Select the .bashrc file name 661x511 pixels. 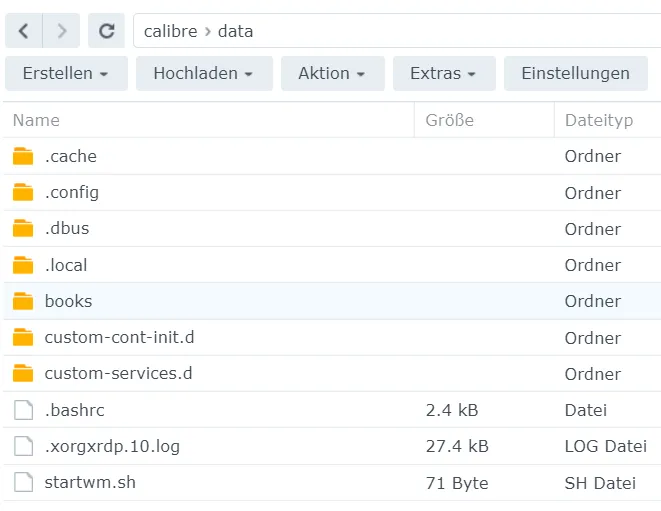click(75, 410)
